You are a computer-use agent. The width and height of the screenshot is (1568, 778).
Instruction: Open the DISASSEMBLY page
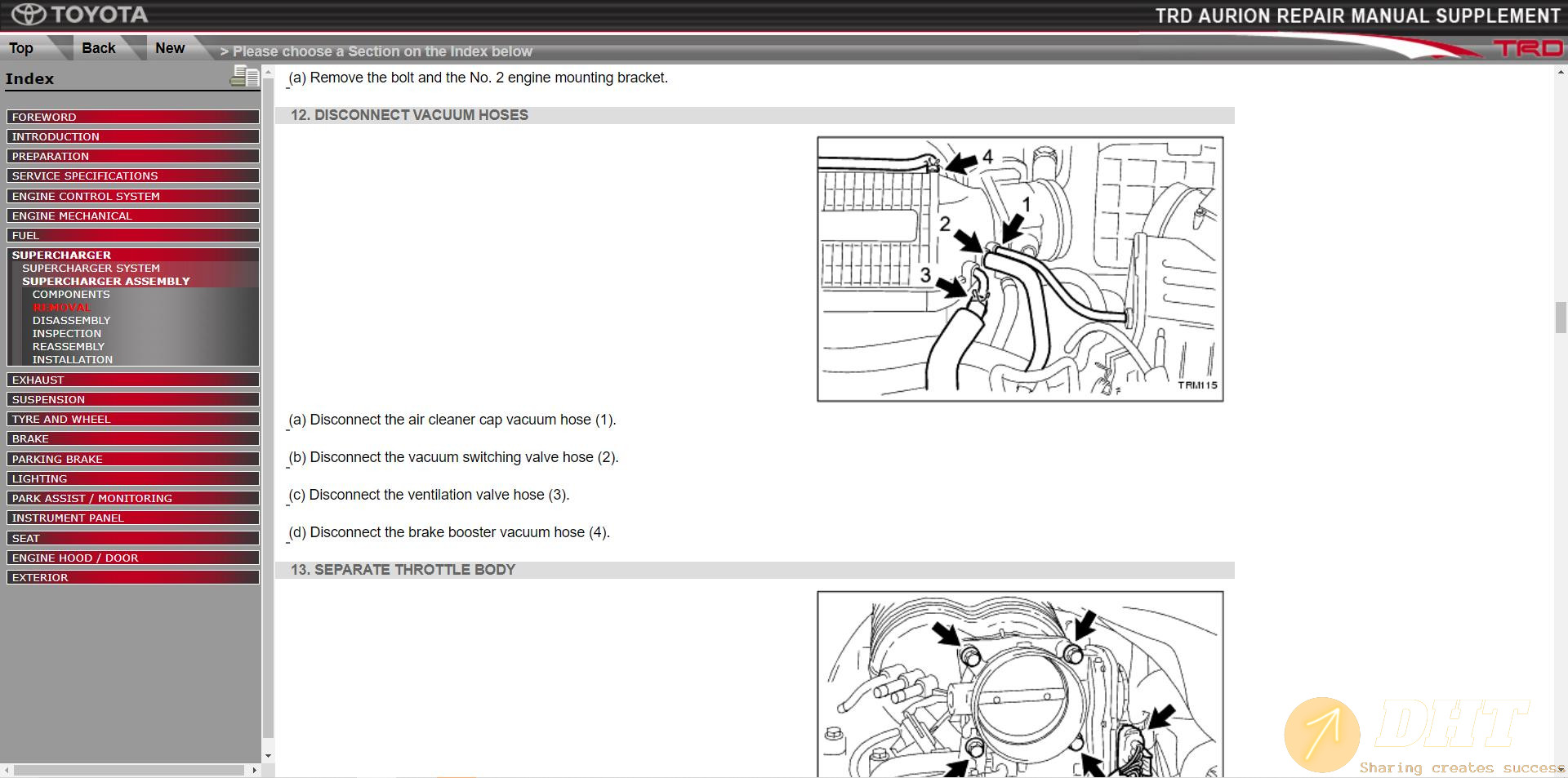(71, 320)
